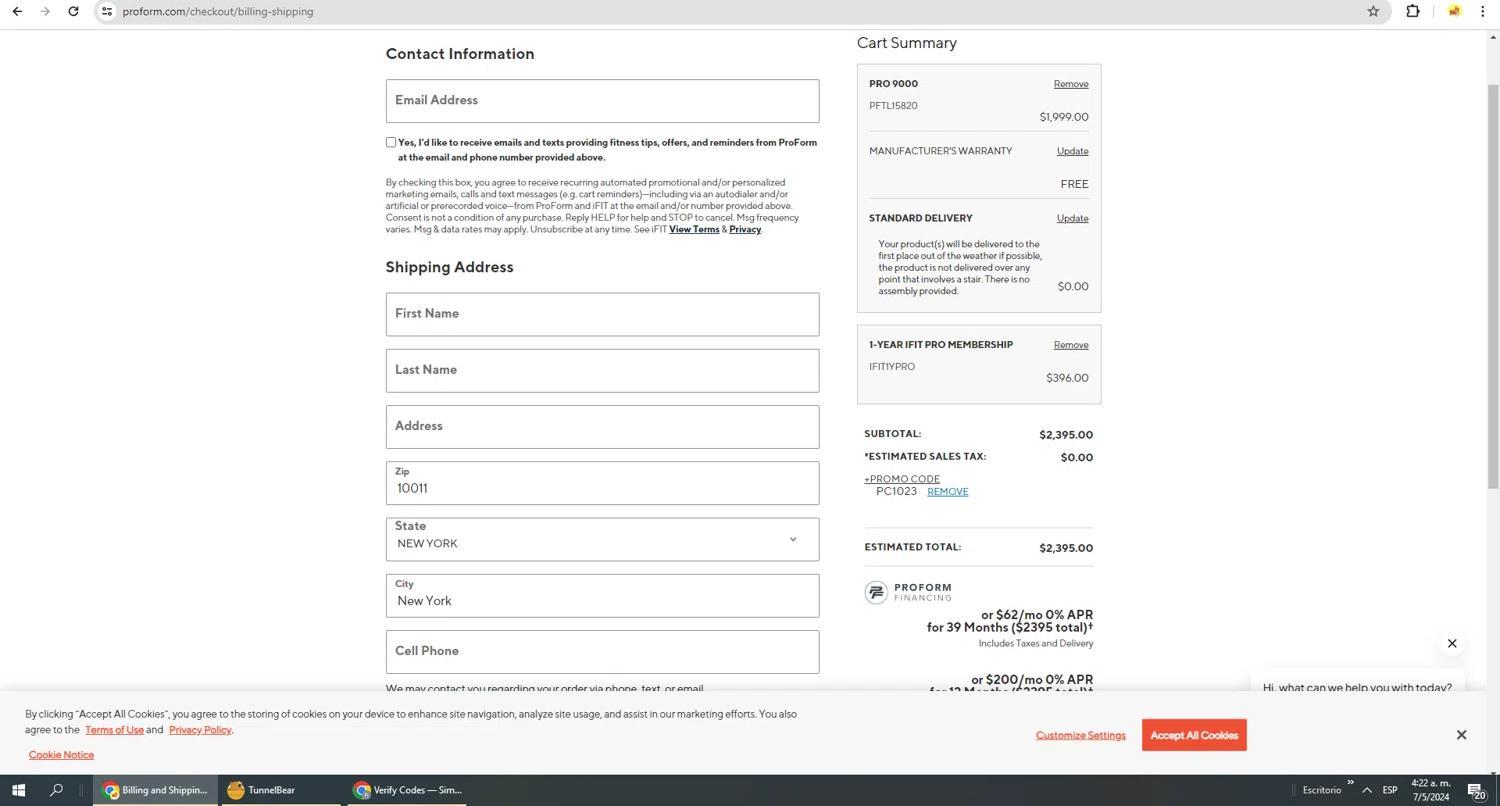Image resolution: width=1500 pixels, height=806 pixels.
Task: Click the IFIT1YPRO product code
Action: click(892, 367)
